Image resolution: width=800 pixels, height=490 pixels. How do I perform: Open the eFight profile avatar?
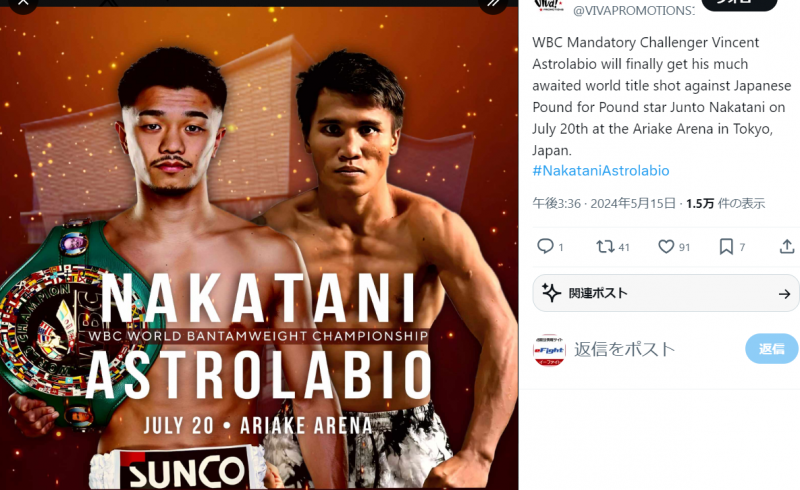[x=549, y=349]
